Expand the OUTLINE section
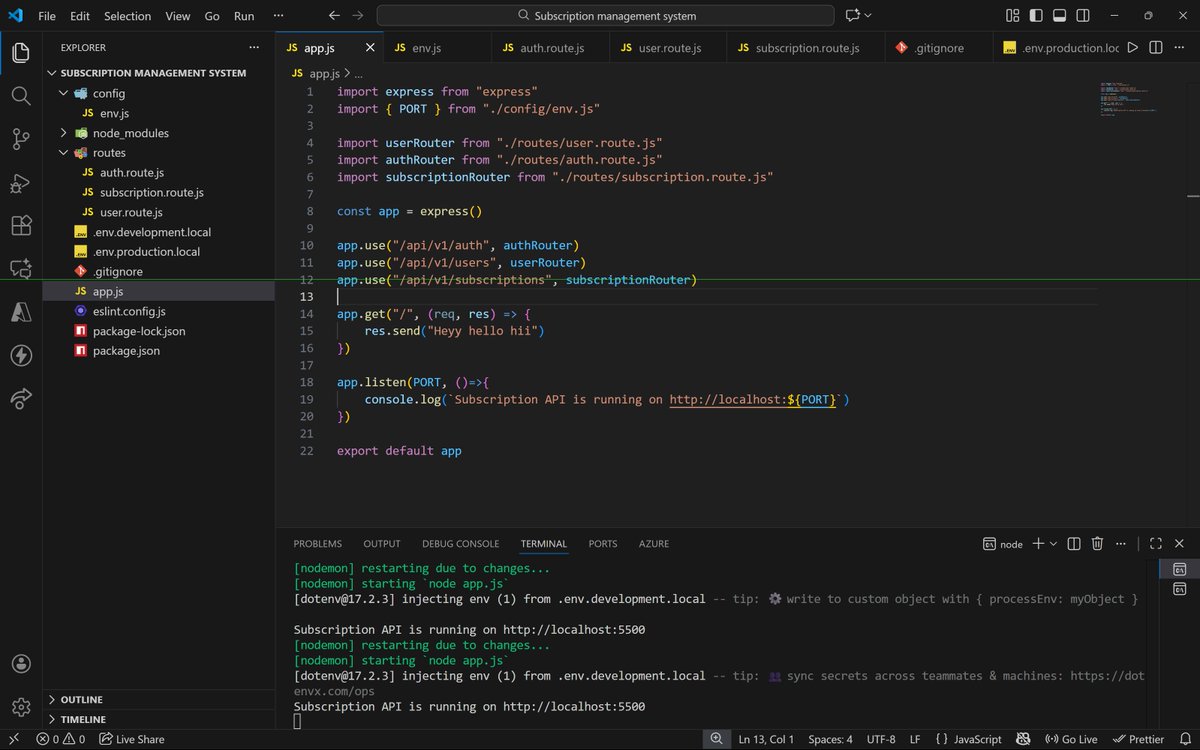Image resolution: width=1200 pixels, height=750 pixels. click(x=80, y=699)
